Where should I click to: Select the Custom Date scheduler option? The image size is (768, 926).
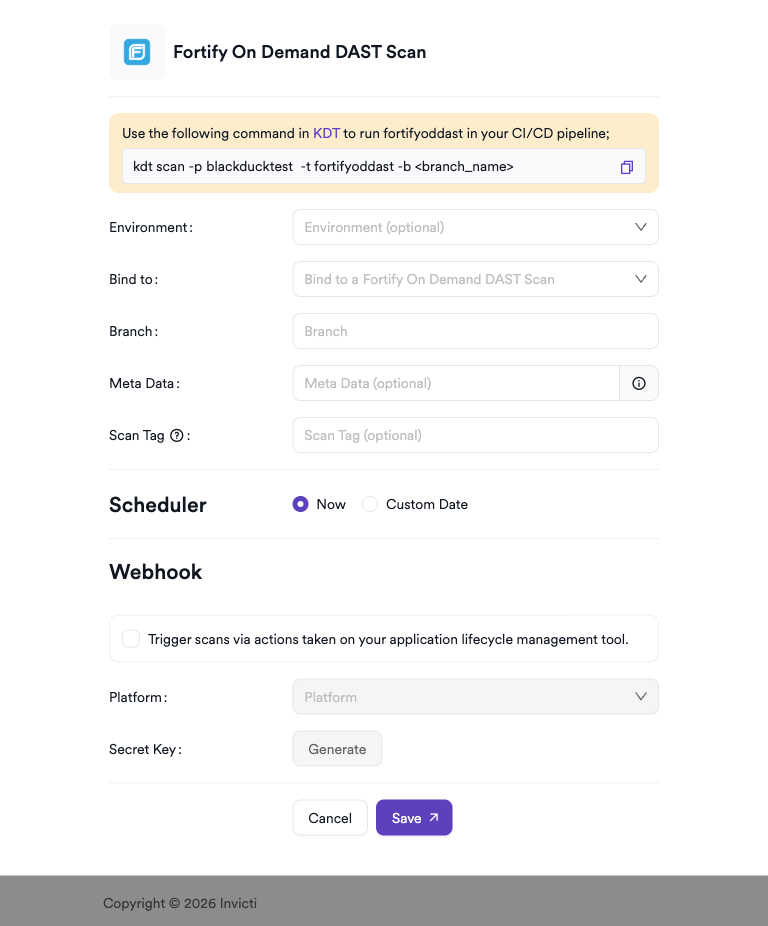370,504
